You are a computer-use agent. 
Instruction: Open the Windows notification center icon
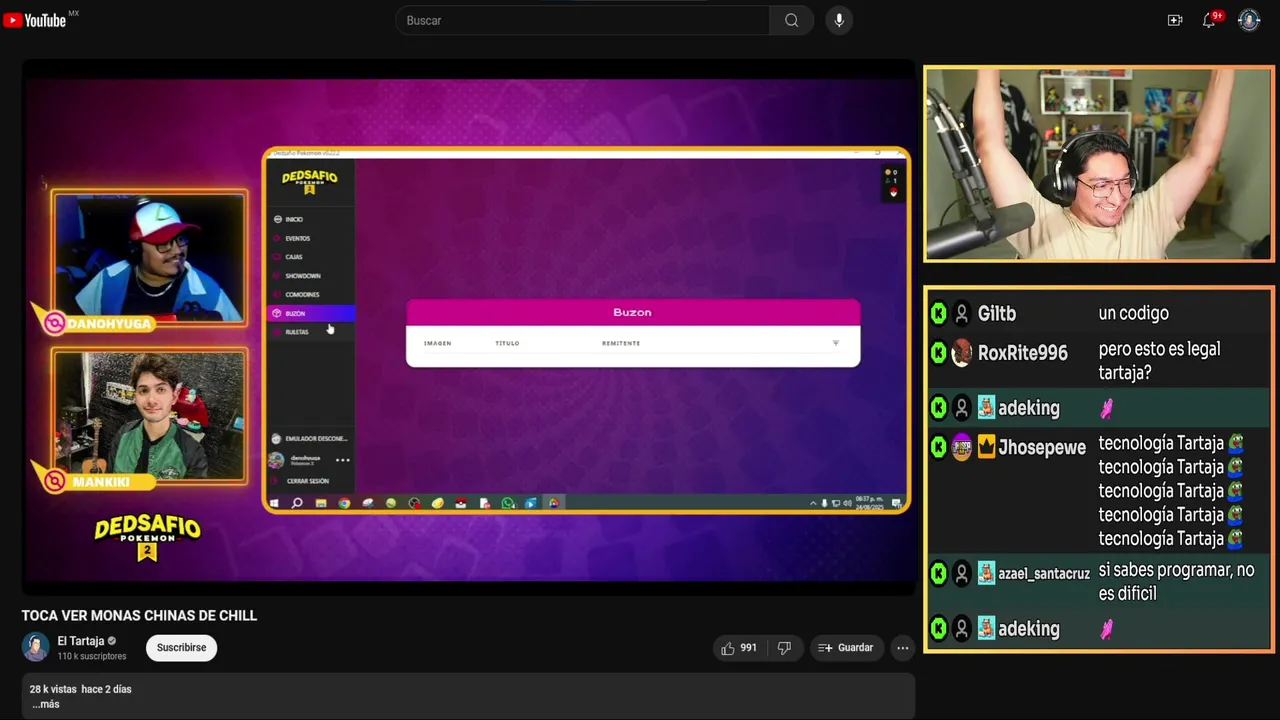point(896,503)
